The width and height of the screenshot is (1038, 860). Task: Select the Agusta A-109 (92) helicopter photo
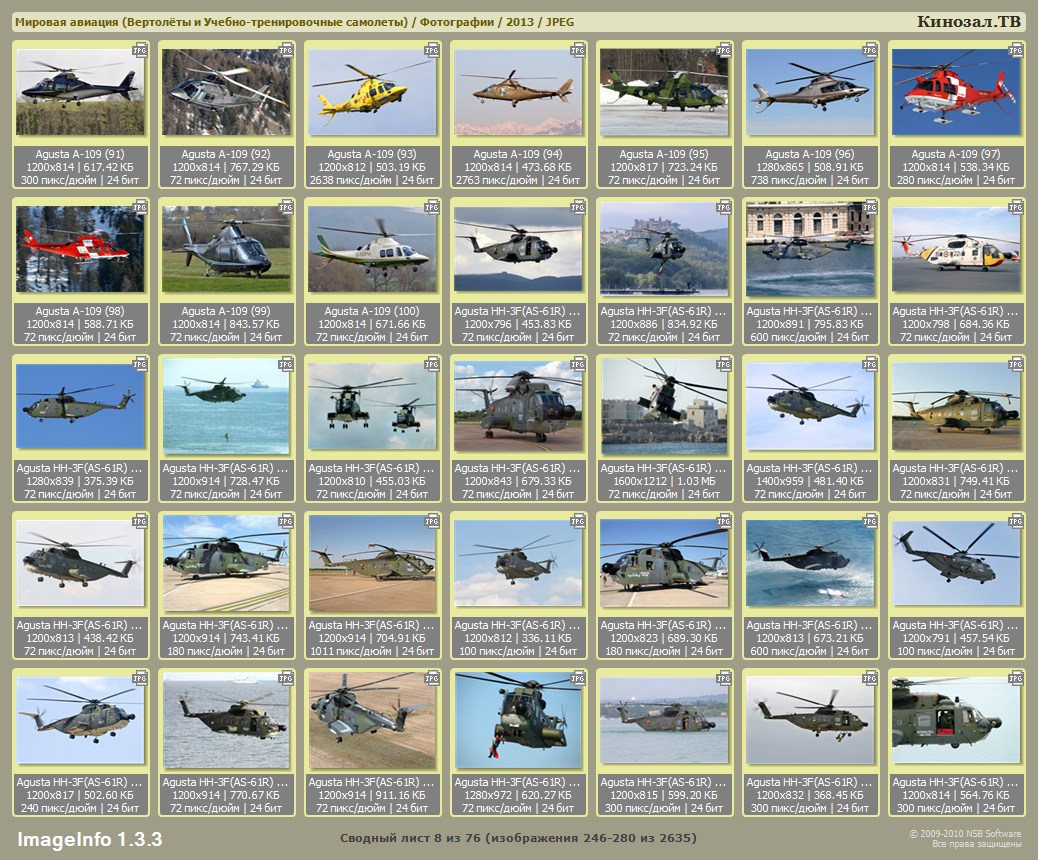226,93
